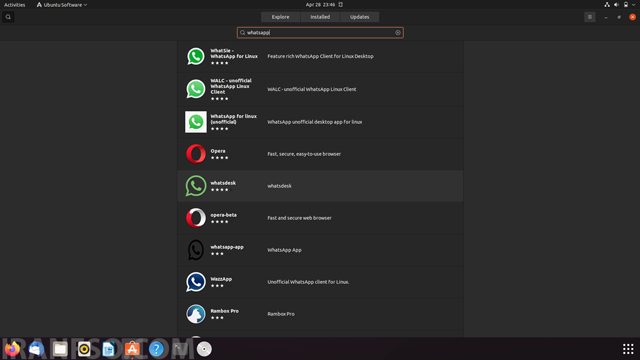
Task: Select the WALC unofficial WhatsApp client icon
Action: (x=196, y=89)
